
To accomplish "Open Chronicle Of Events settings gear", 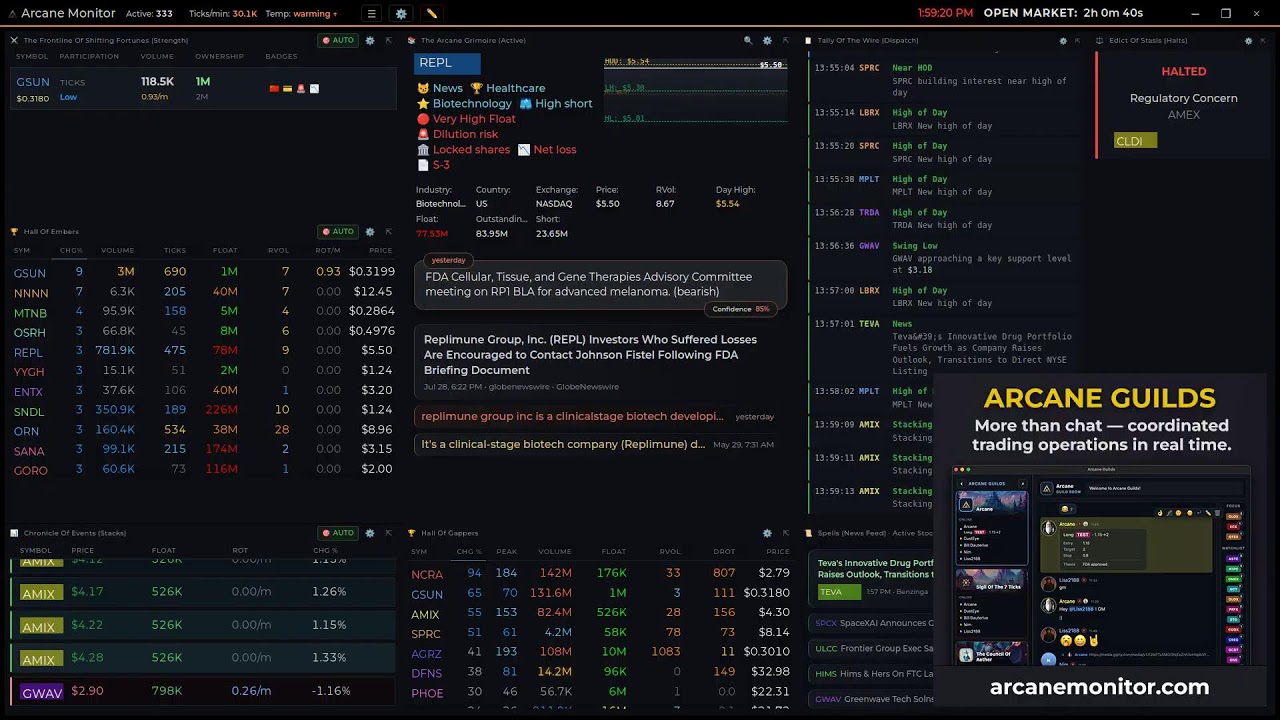I will (x=370, y=533).
